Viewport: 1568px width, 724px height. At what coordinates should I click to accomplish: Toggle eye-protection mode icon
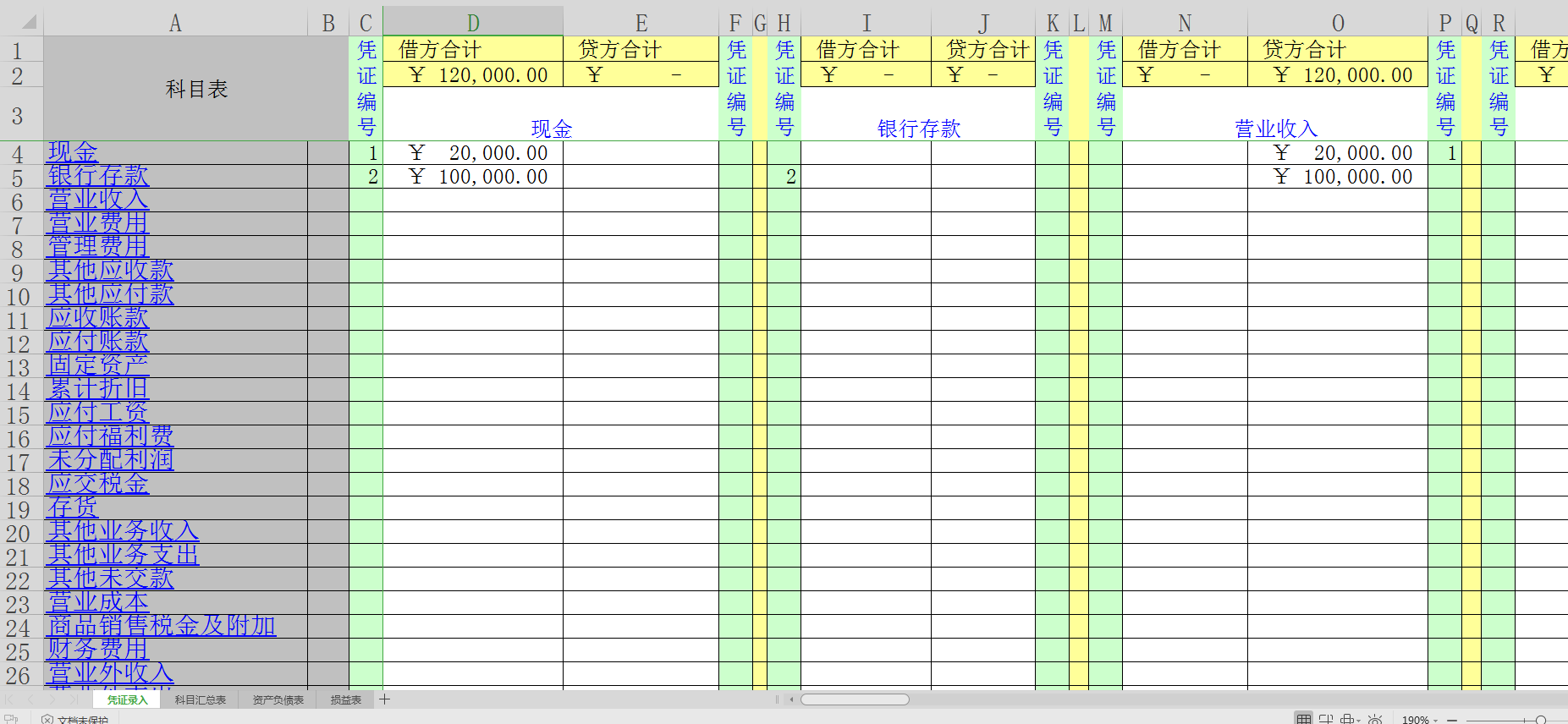click(x=1375, y=720)
